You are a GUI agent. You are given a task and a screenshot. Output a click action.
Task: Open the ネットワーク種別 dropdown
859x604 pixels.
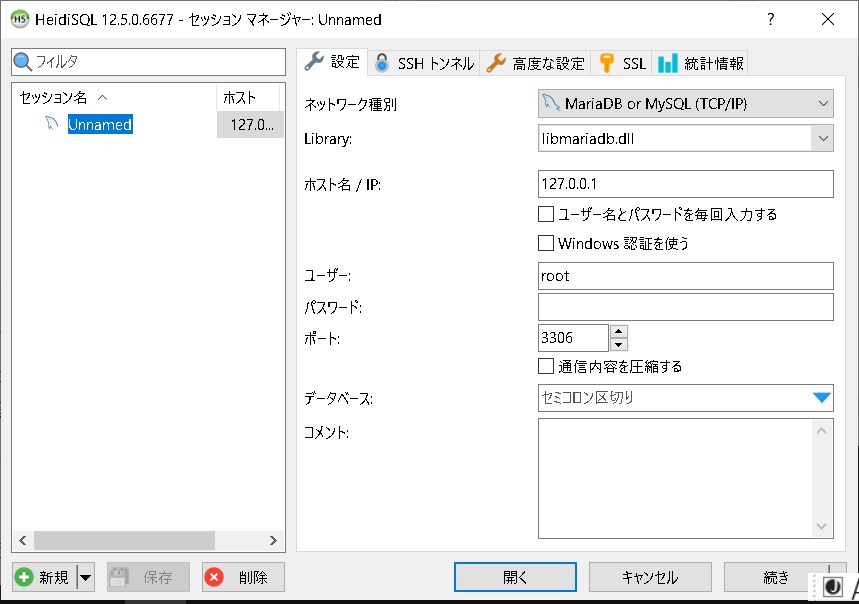(685, 103)
